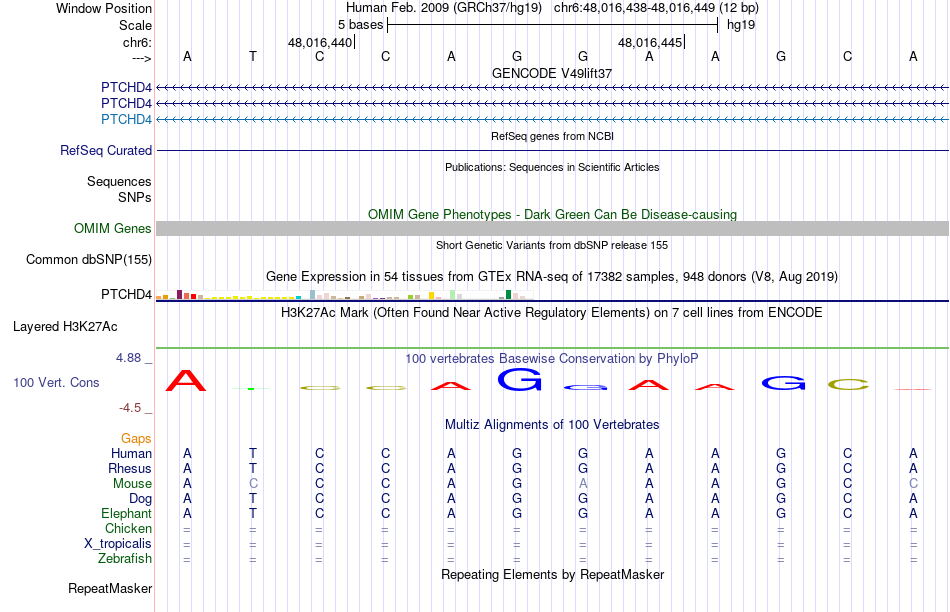Click the RefSeq genes from NCBI title

pos(552,136)
